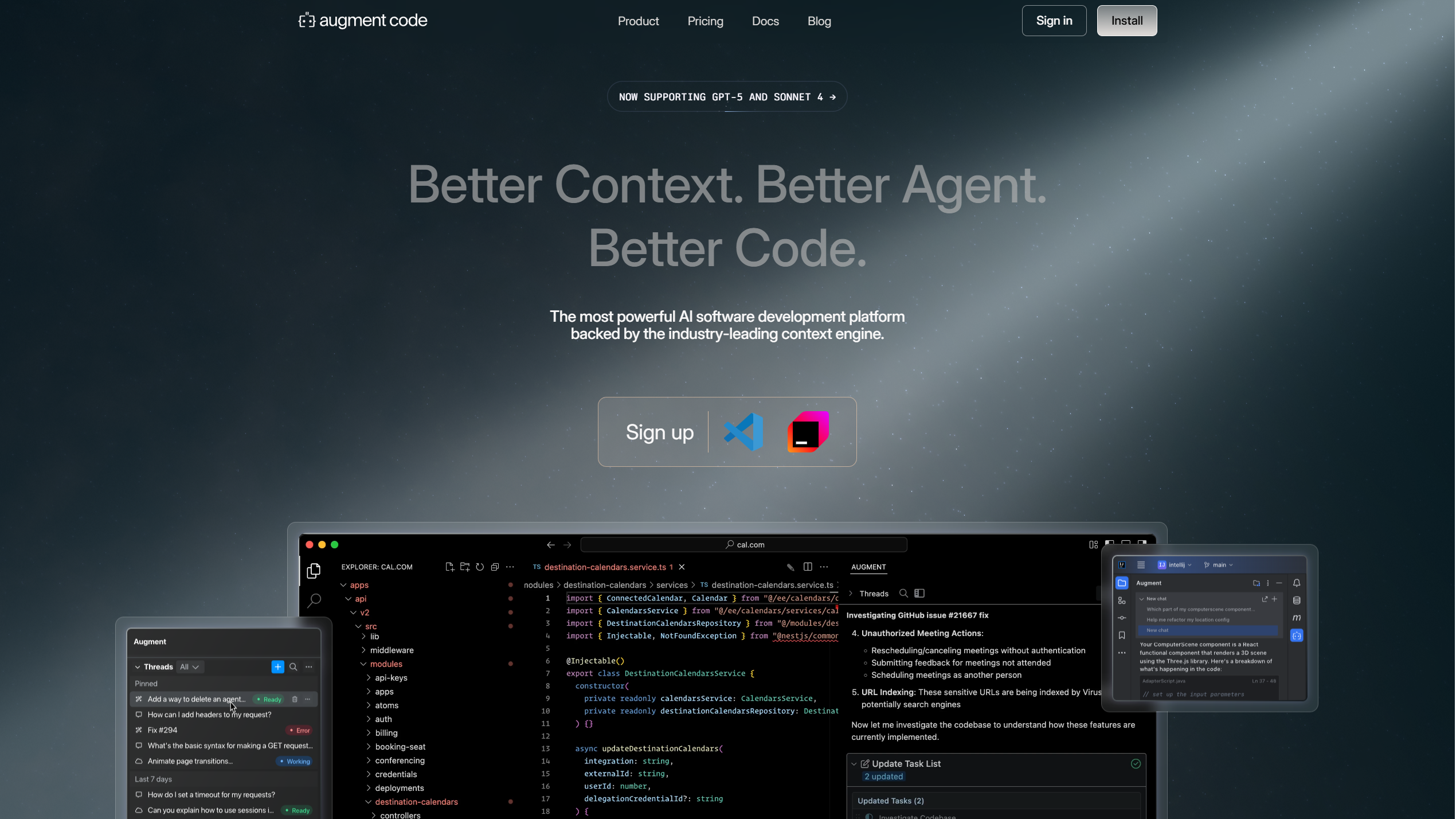1456x819 pixels.
Task: Go forward with editor navigation arrow
Action: [x=567, y=545]
